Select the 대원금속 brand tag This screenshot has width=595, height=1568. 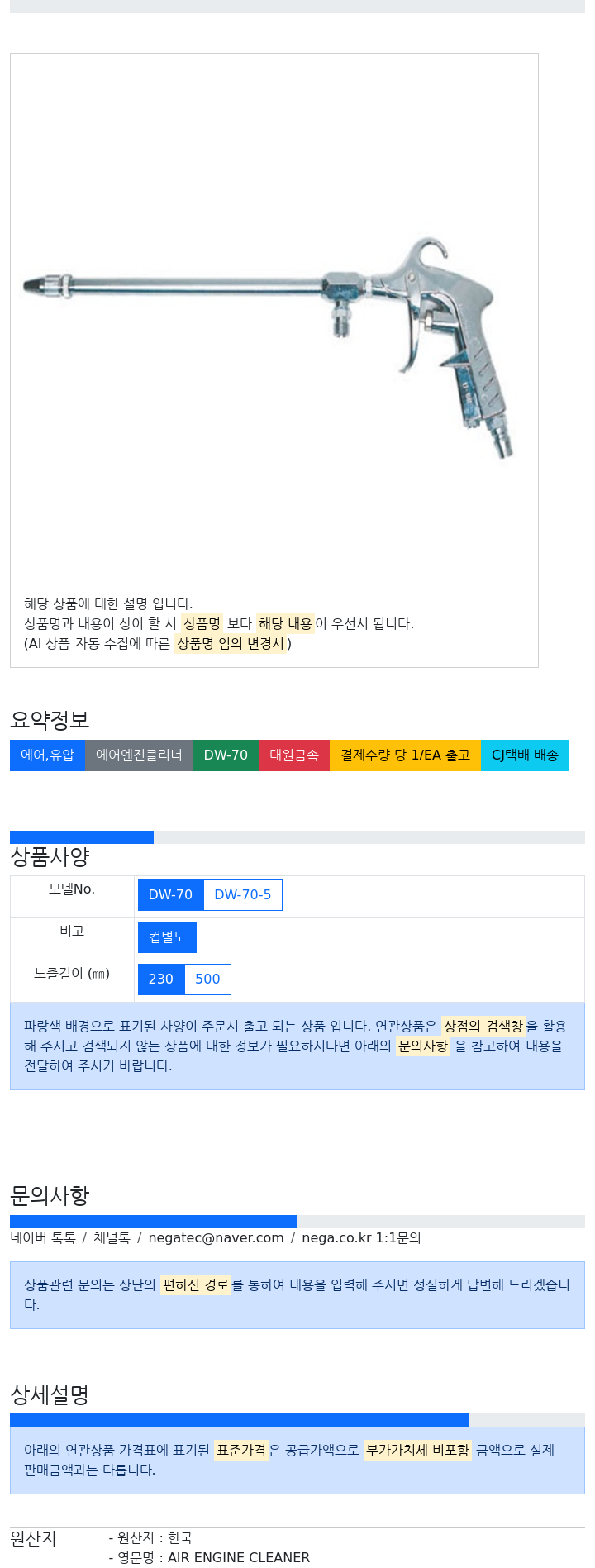point(294,755)
